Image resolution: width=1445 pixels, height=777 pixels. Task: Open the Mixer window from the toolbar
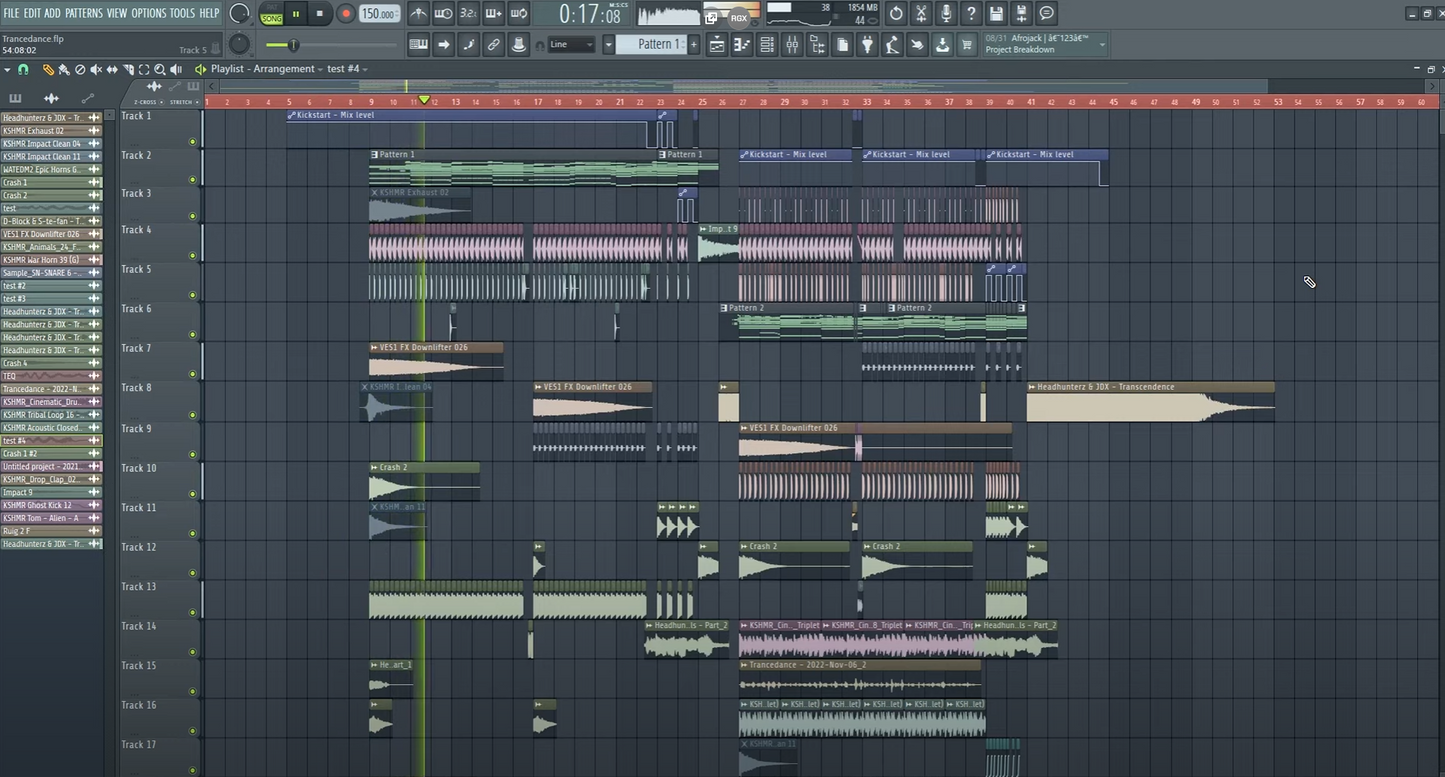(792, 44)
